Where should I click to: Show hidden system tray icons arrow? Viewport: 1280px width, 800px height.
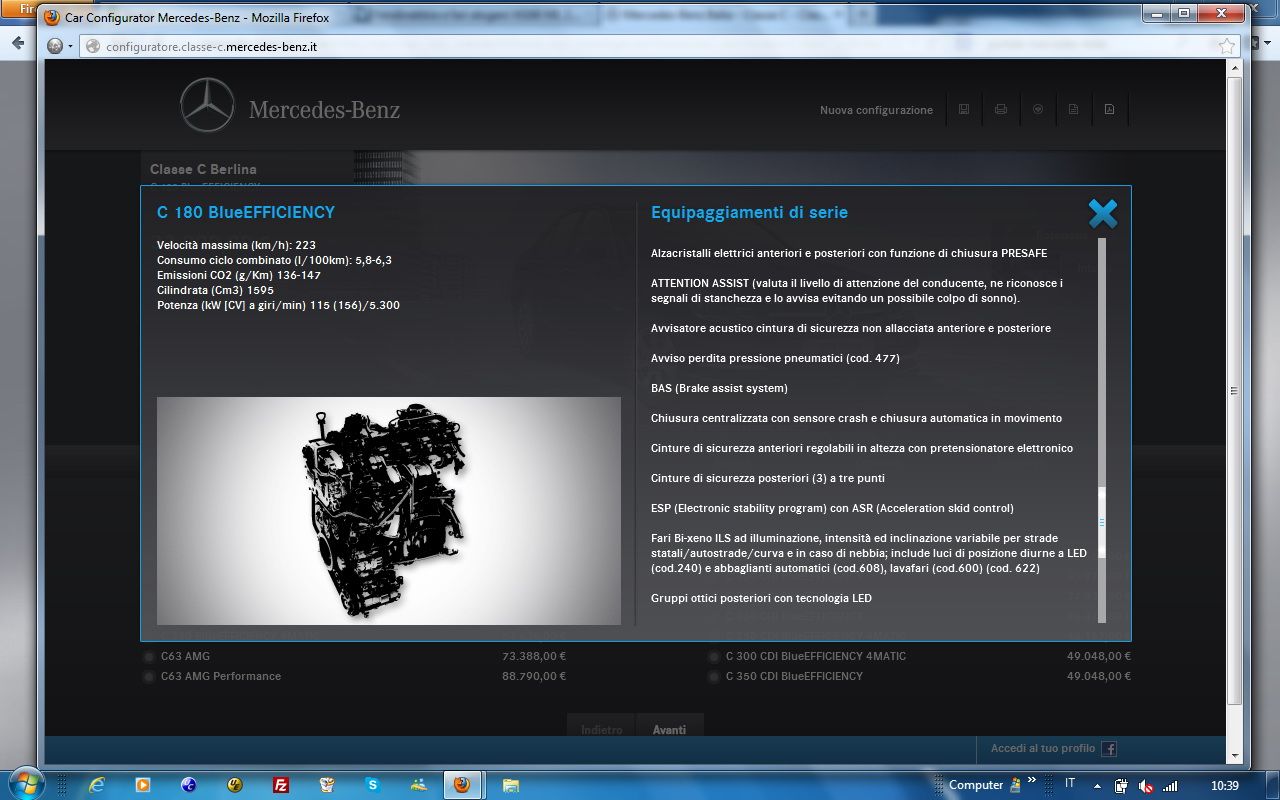1097,786
